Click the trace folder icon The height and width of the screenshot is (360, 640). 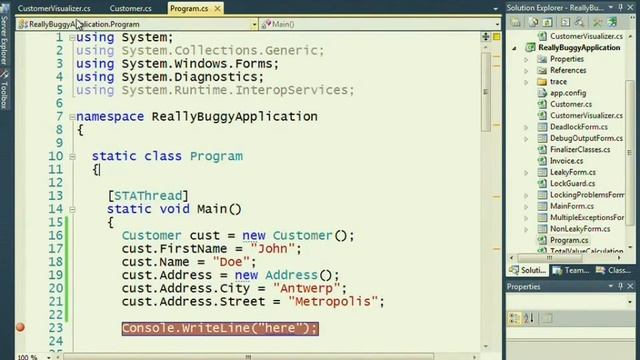coord(542,82)
